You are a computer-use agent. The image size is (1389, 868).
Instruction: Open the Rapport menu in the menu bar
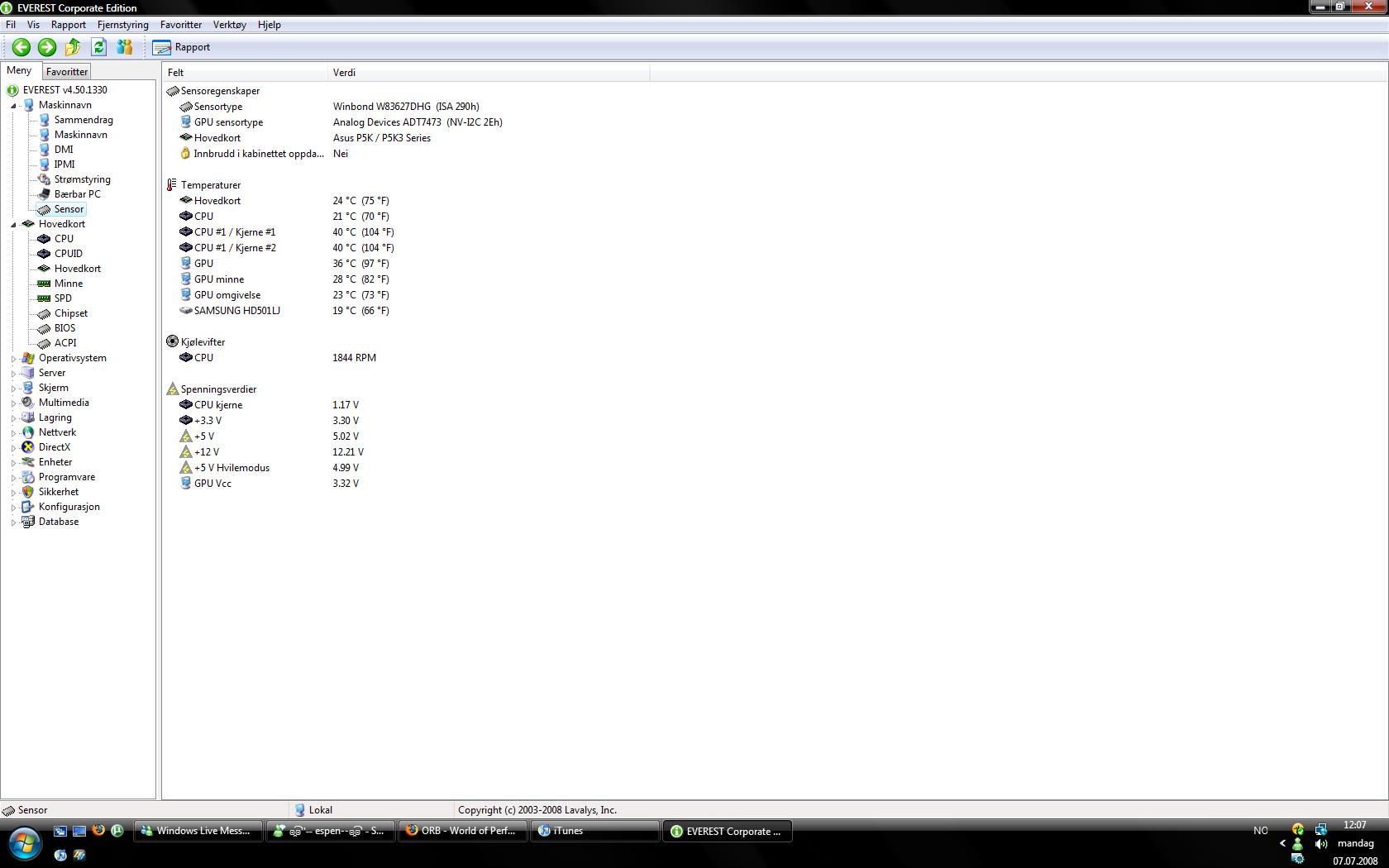[x=69, y=25]
